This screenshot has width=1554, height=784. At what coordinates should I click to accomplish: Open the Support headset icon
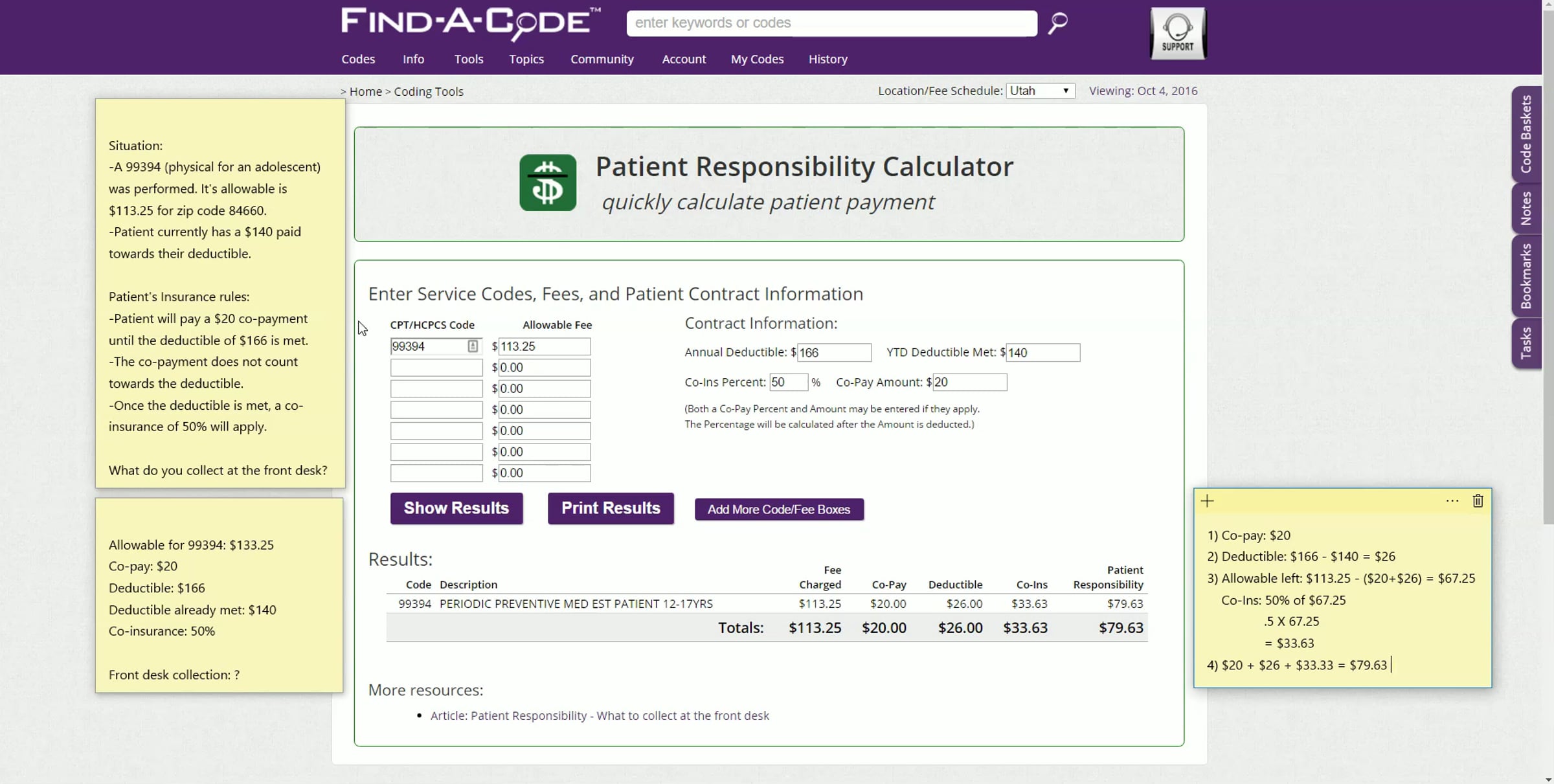pos(1178,34)
